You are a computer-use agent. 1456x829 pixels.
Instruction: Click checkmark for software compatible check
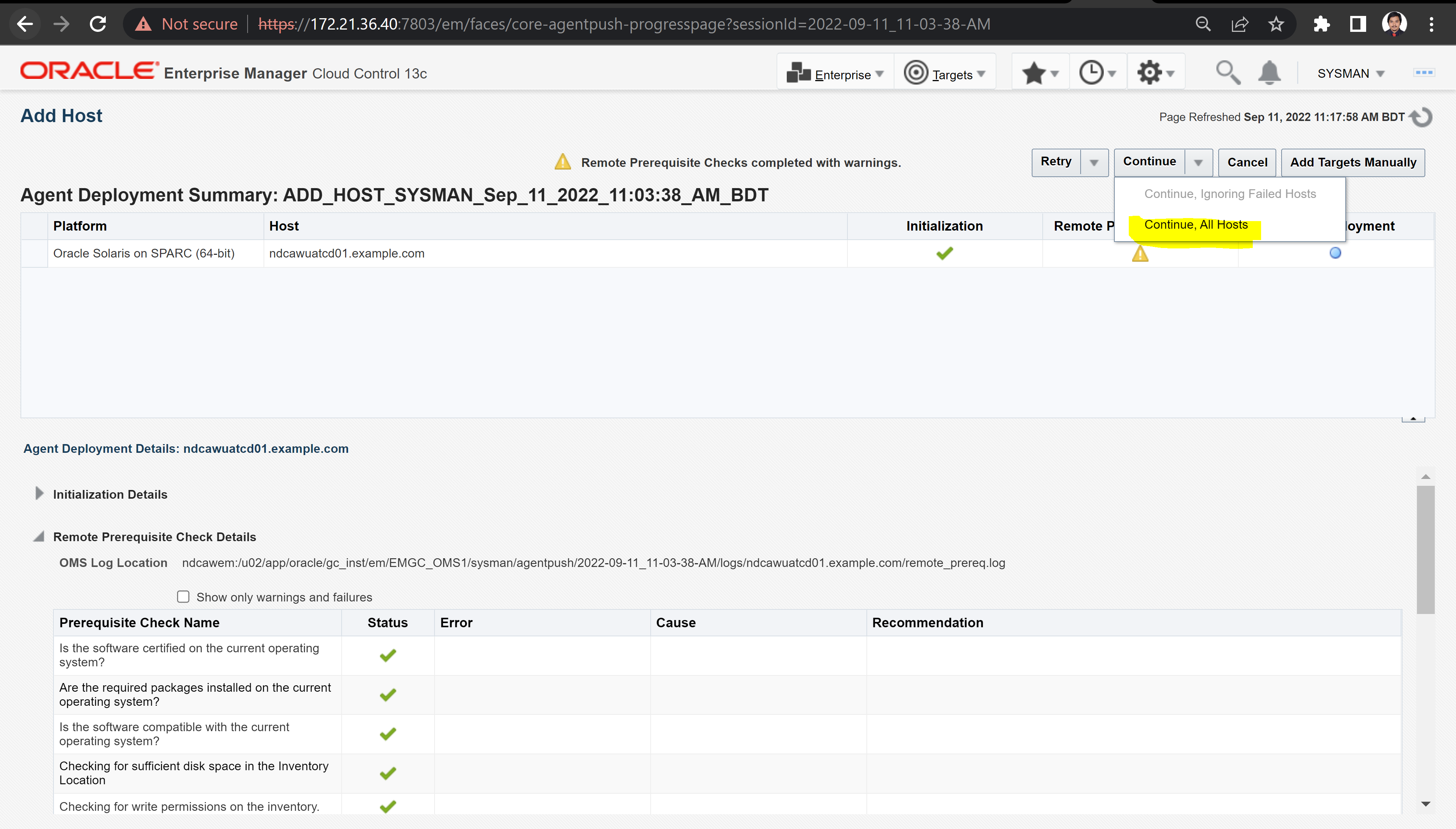pyautogui.click(x=388, y=734)
